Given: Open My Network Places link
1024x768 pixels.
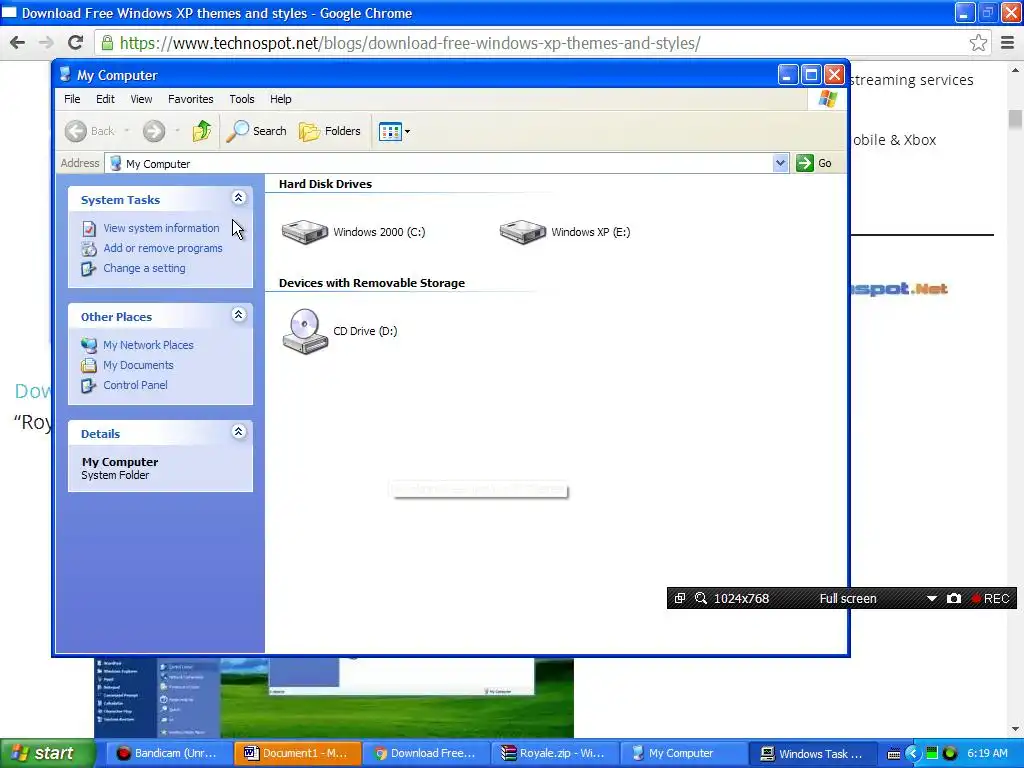Looking at the screenshot, I should coord(148,345).
